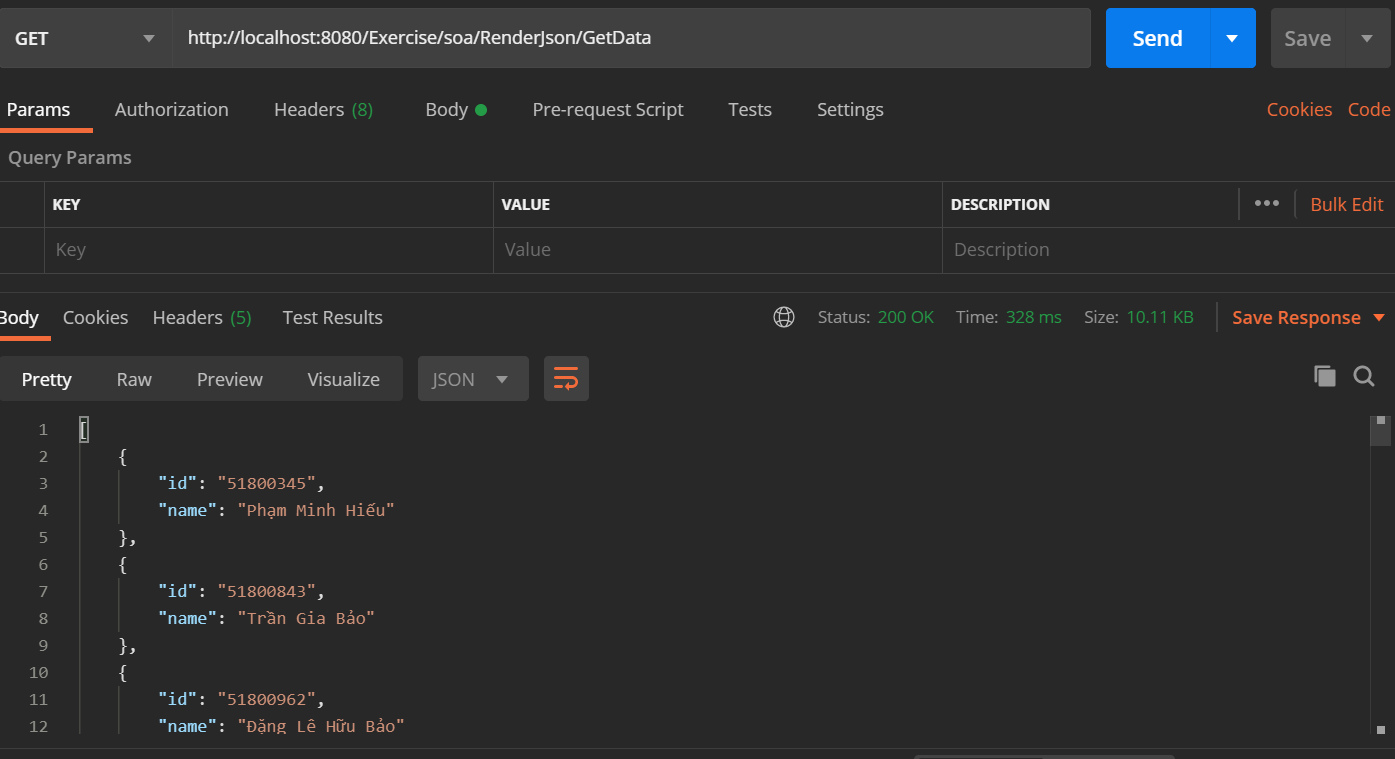Switch to the Params tab
The image size is (1395, 759).
(x=39, y=109)
